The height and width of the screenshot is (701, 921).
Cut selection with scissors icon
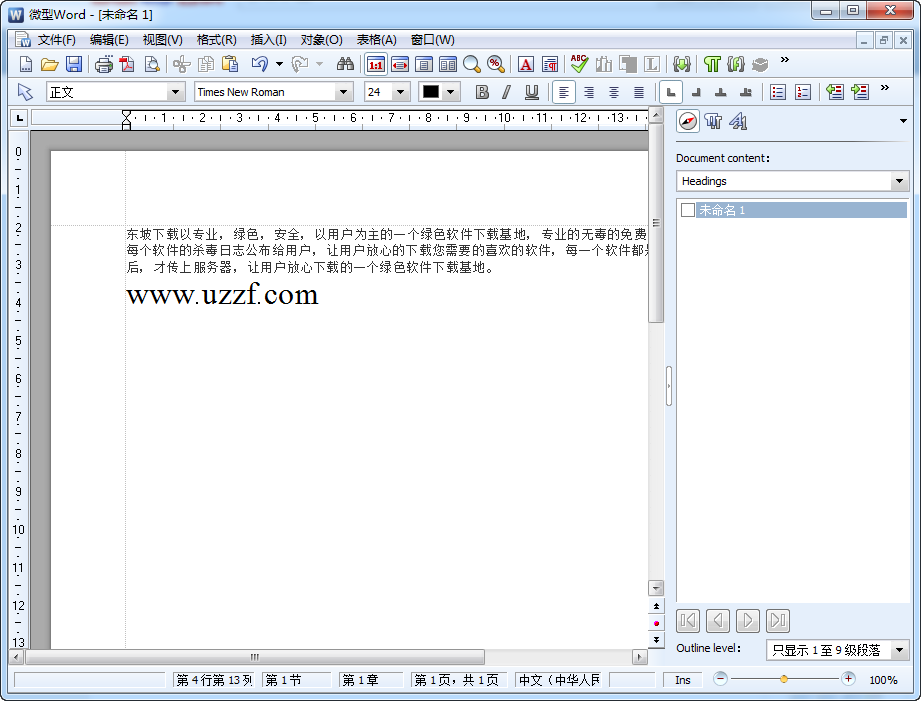181,64
